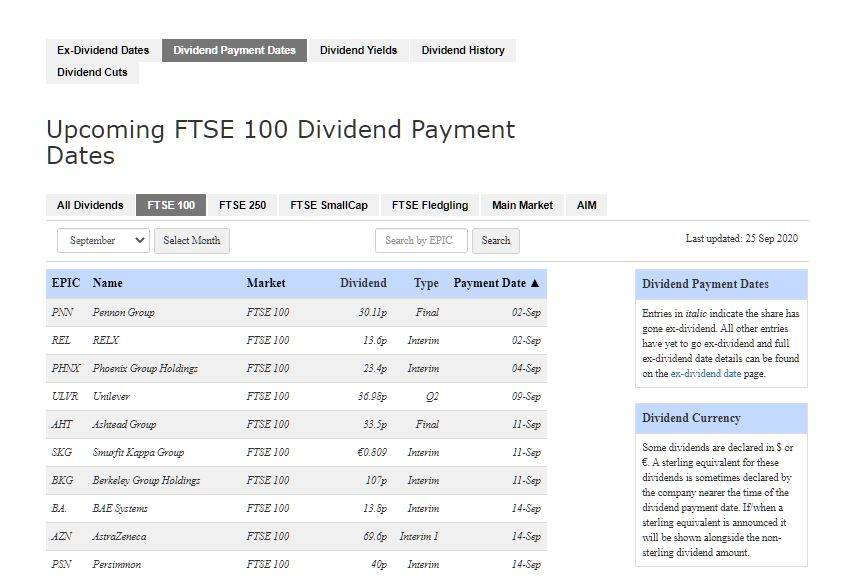Viewport: 857px width, 577px height.
Task: Select the Smurfit Kappa Group name
Action: tap(138, 452)
